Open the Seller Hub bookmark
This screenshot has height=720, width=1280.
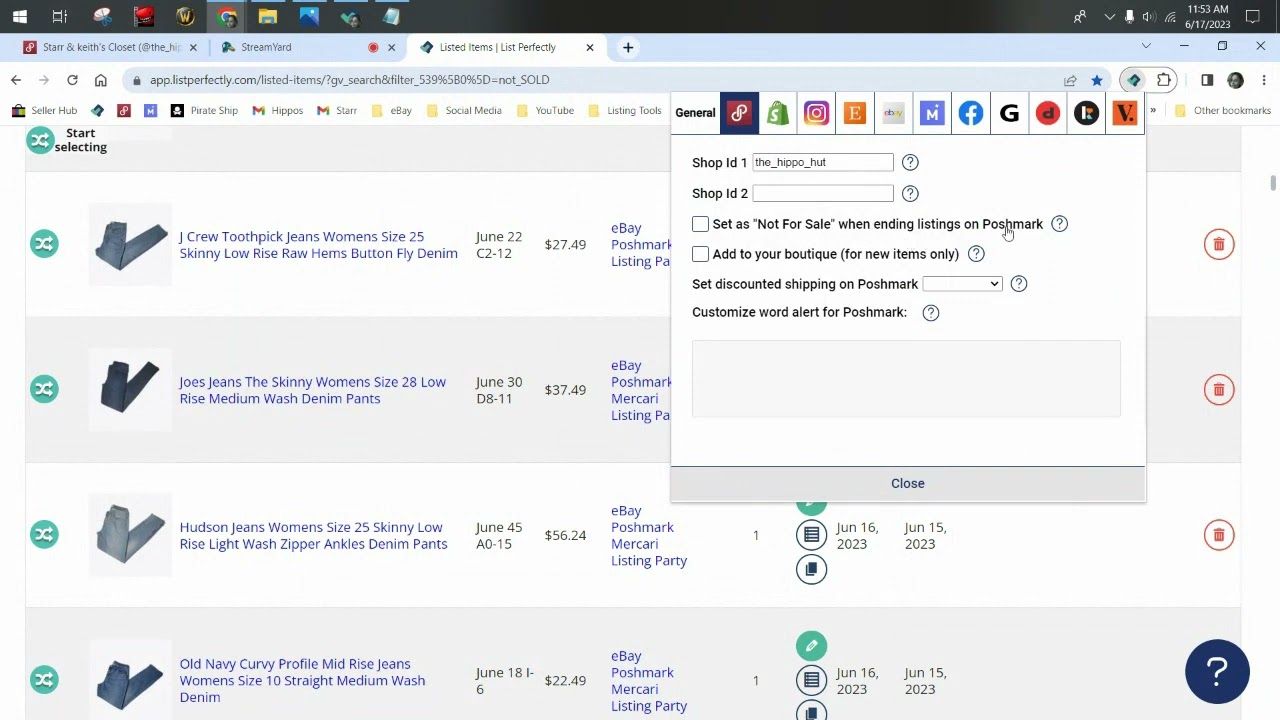44,110
